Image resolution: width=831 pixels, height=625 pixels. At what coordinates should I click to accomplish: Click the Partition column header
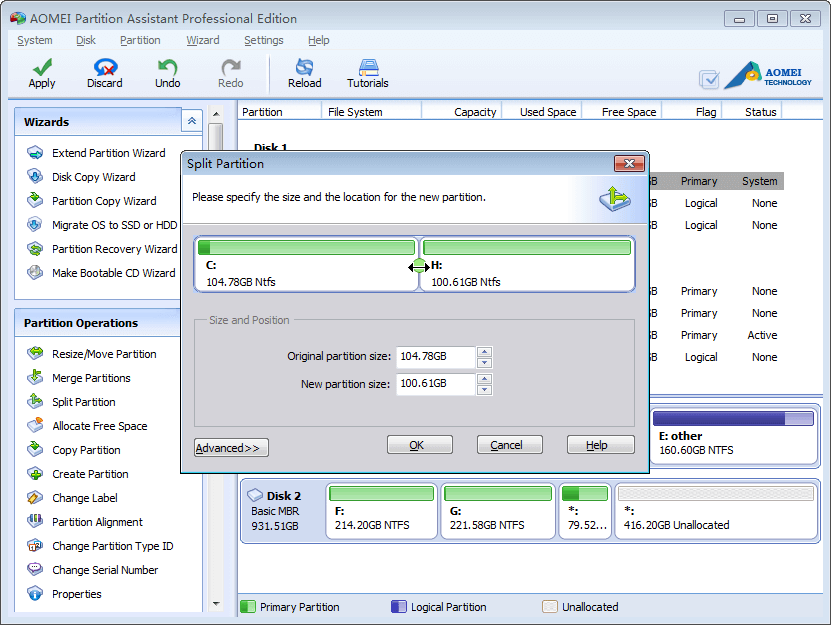pos(280,112)
